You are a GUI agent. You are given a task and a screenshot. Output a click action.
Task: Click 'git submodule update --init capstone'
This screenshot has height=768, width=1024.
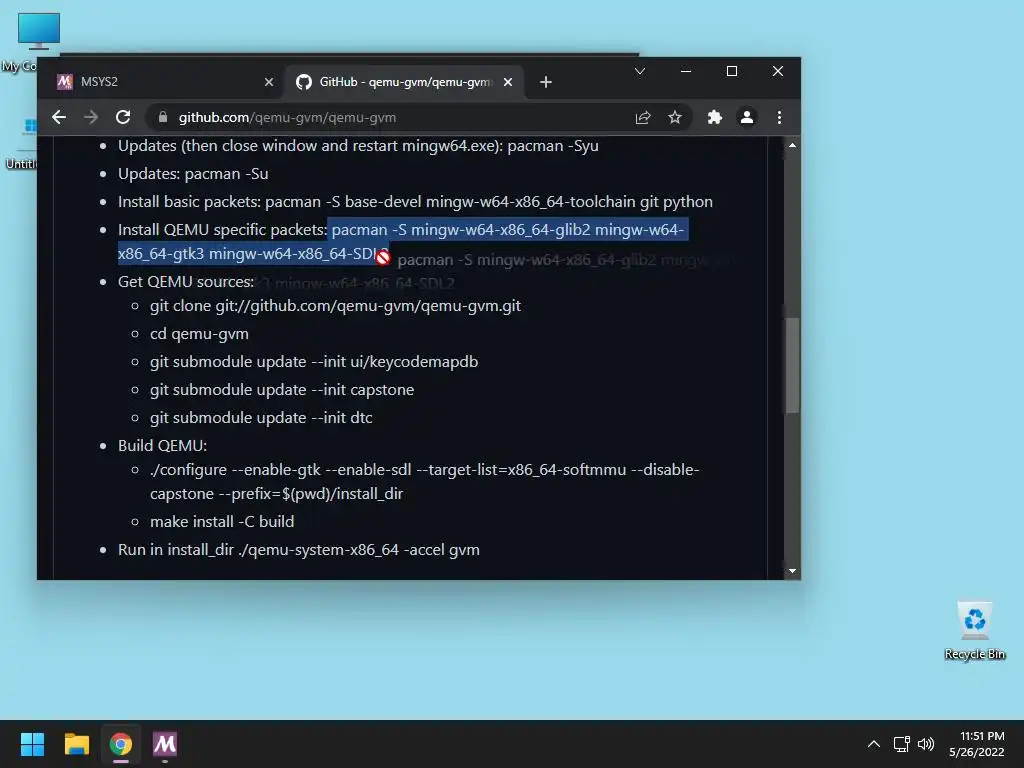click(281, 390)
